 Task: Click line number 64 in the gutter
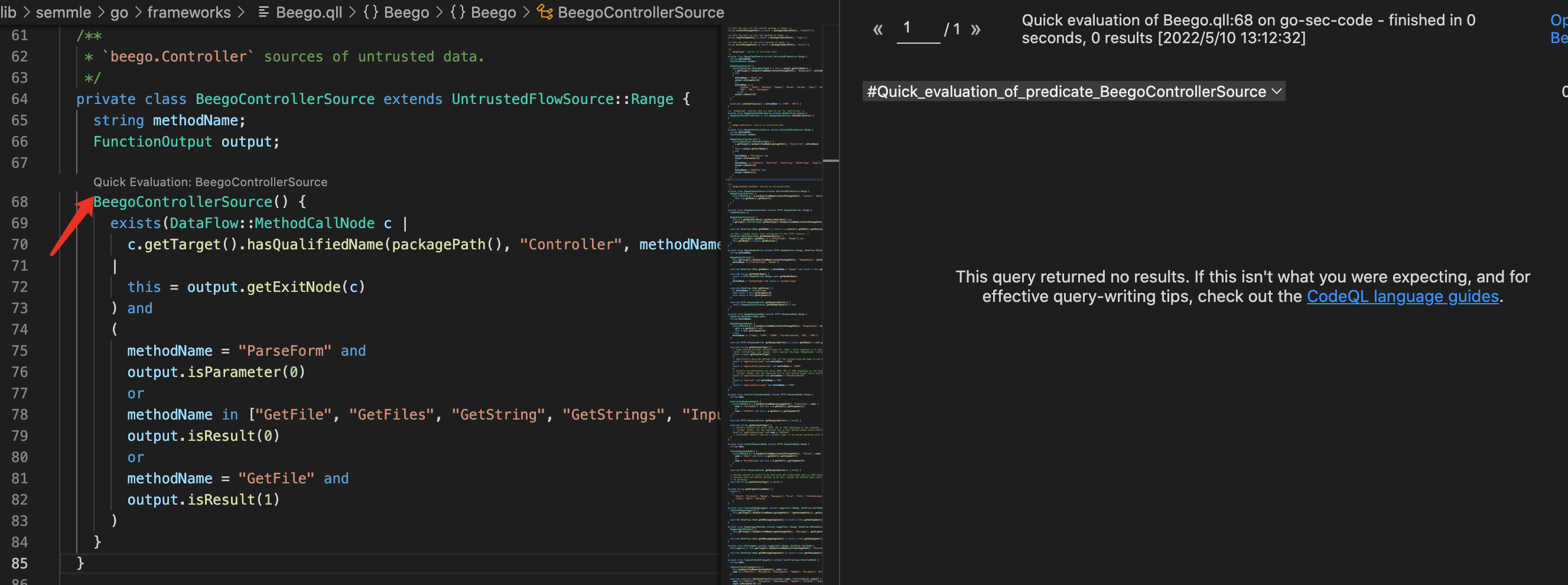click(19, 99)
